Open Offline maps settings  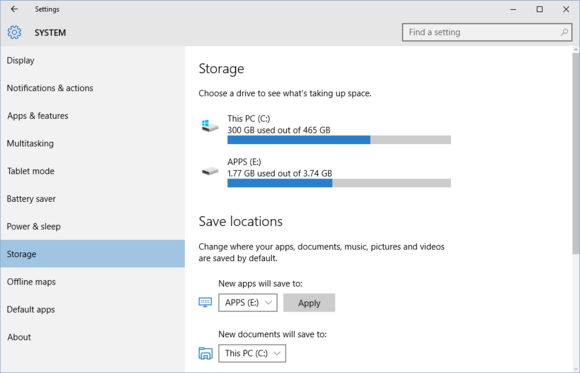click(x=92, y=282)
